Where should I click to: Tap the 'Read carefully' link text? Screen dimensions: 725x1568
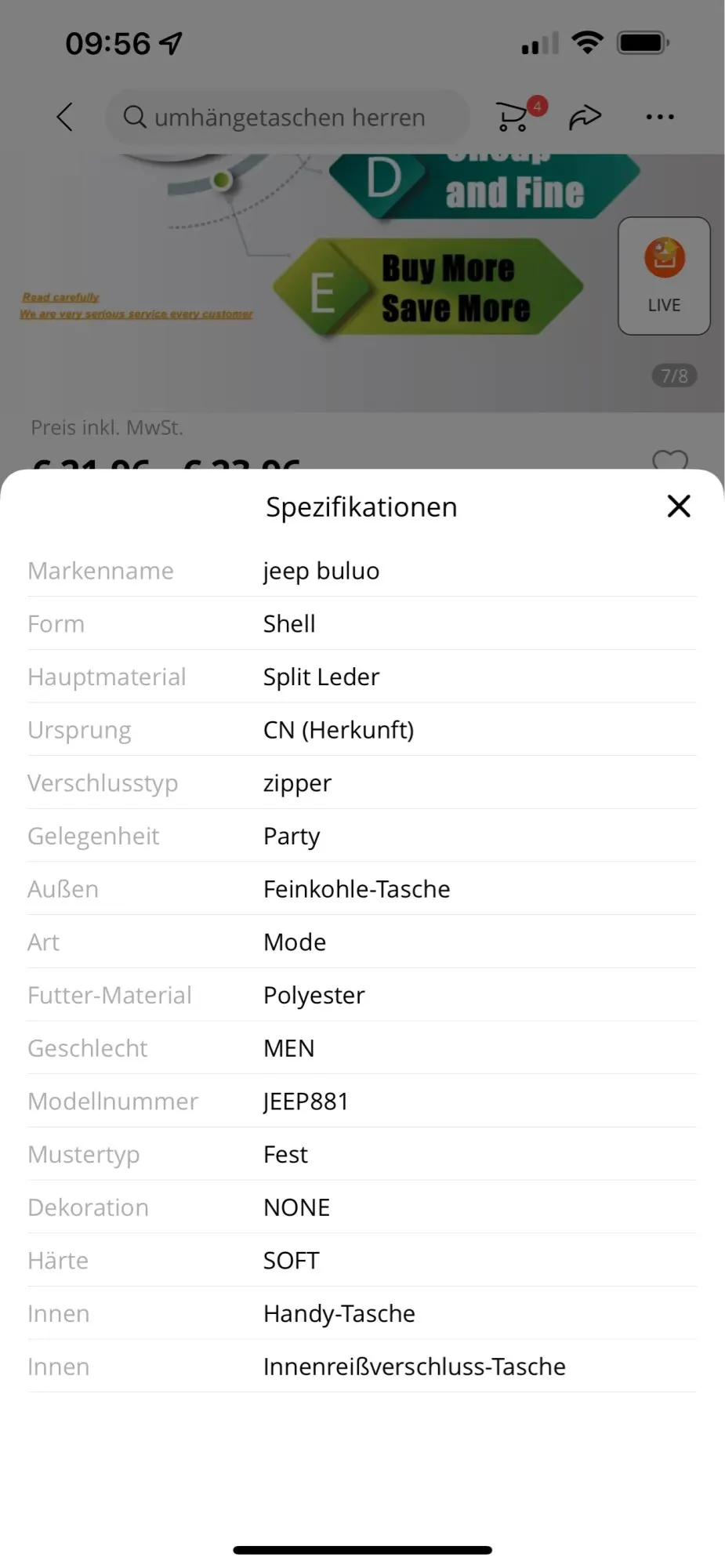(x=61, y=297)
